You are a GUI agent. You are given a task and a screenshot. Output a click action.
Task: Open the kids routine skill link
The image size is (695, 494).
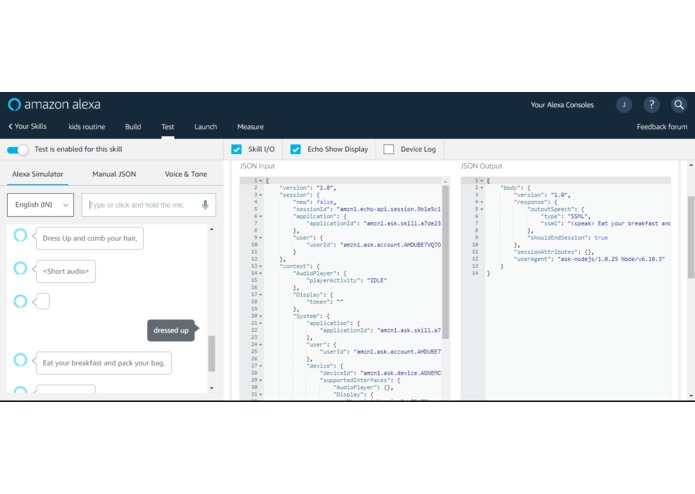pos(87,127)
